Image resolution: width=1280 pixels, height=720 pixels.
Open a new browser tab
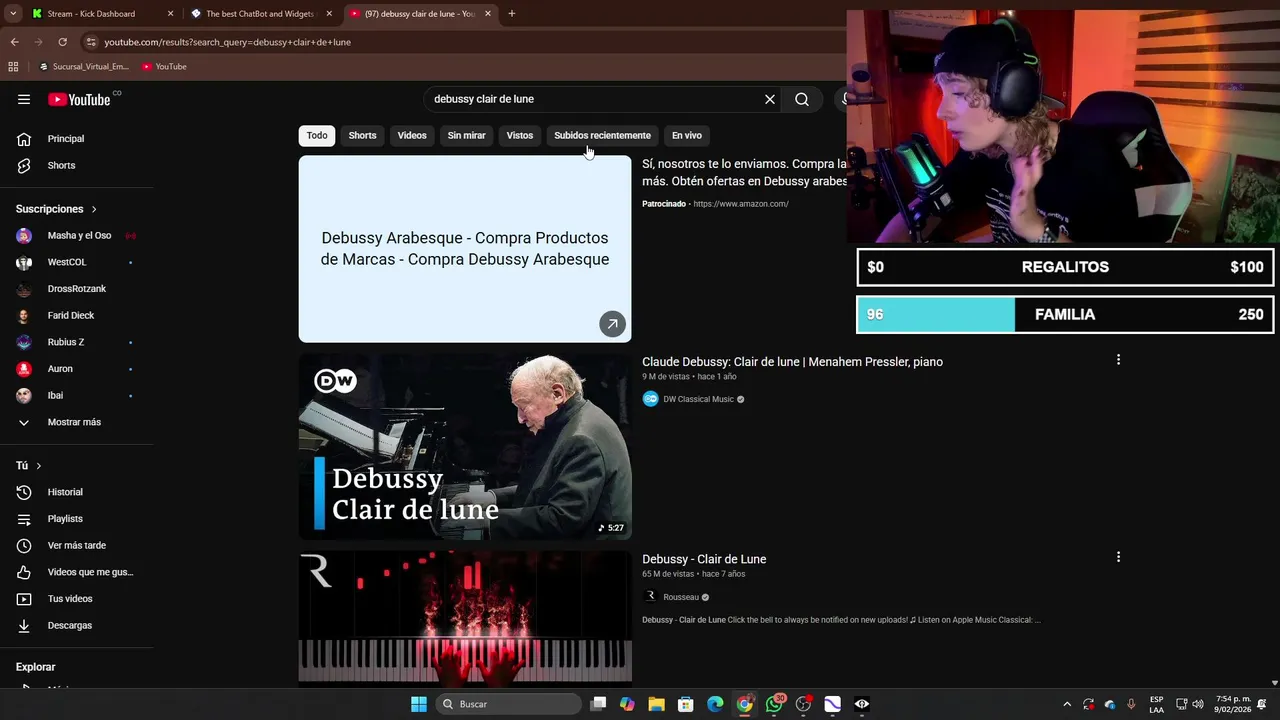coord(512,14)
